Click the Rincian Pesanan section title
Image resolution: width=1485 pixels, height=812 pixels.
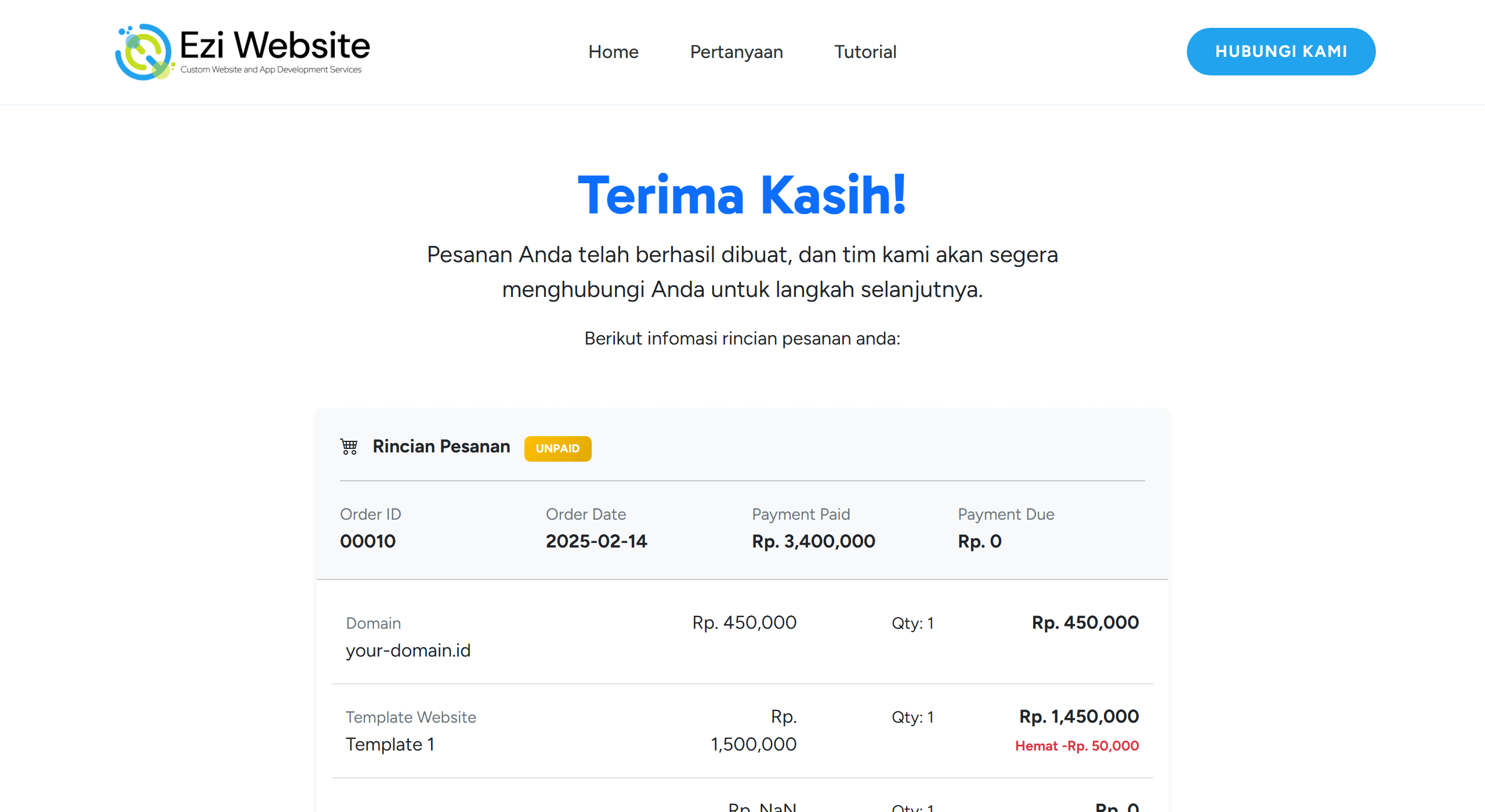point(441,446)
